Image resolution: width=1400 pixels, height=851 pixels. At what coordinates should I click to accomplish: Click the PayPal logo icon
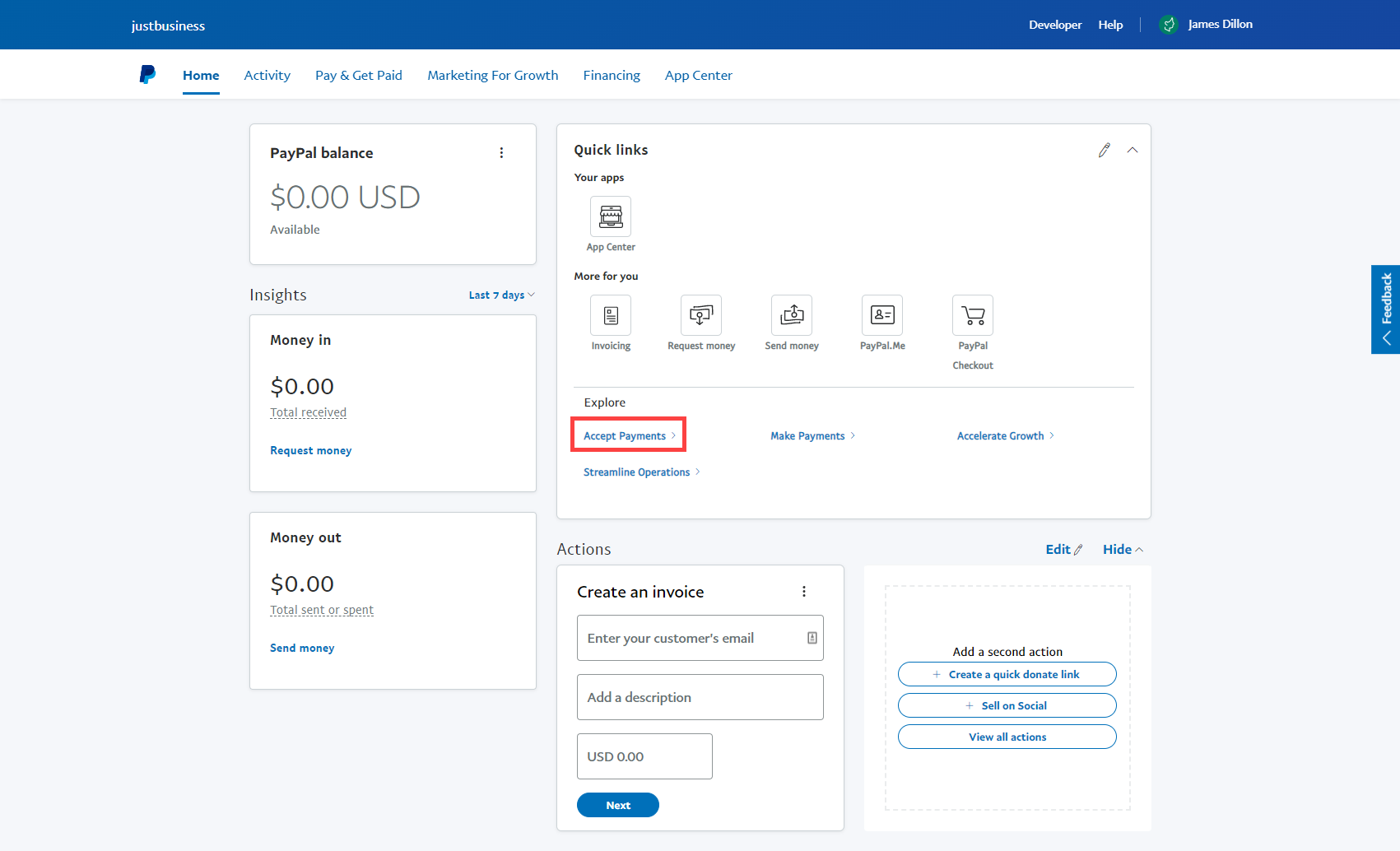pyautogui.click(x=147, y=75)
